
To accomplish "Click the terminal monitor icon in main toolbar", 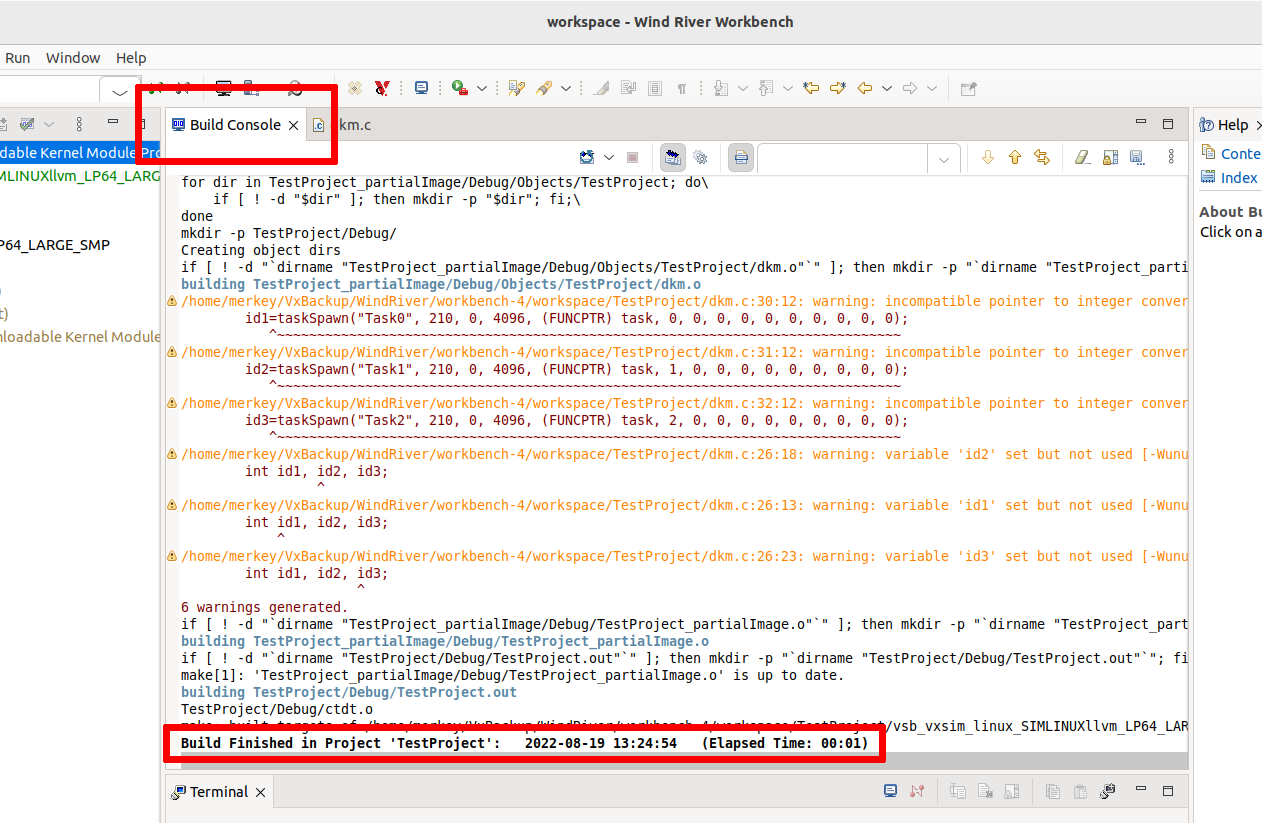I will [422, 88].
